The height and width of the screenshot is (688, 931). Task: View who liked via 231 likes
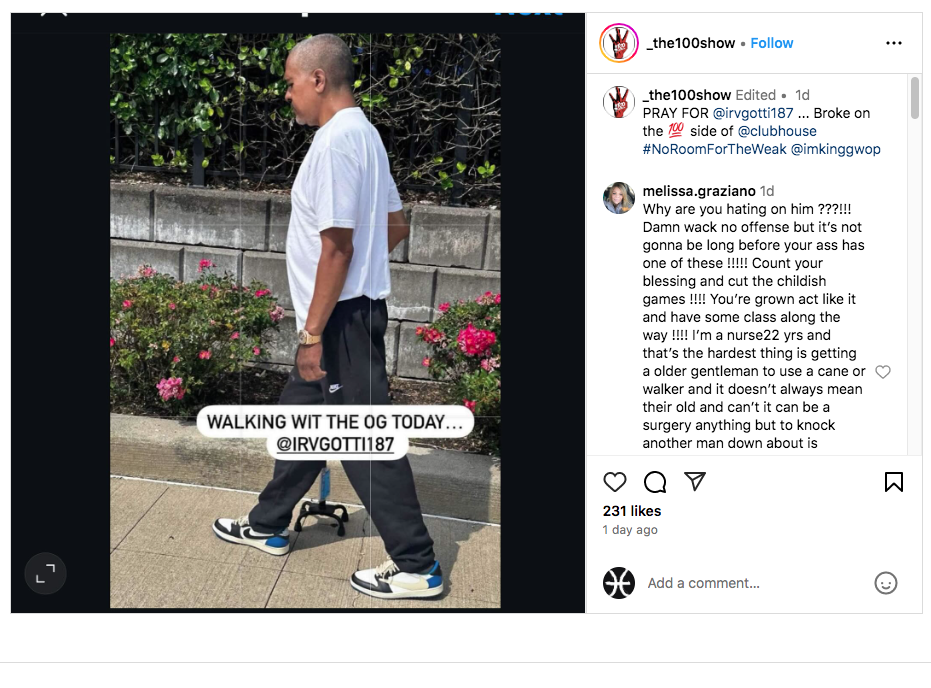pos(632,511)
